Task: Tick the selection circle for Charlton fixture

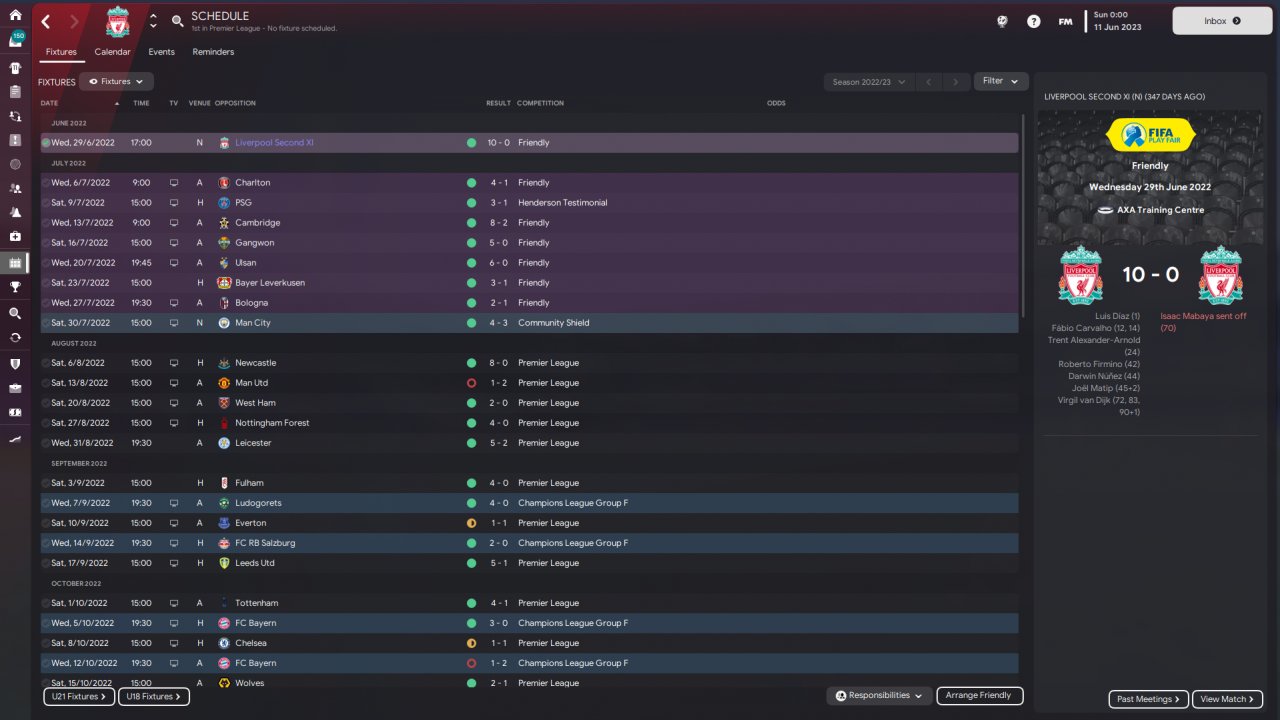Action: (x=46, y=183)
